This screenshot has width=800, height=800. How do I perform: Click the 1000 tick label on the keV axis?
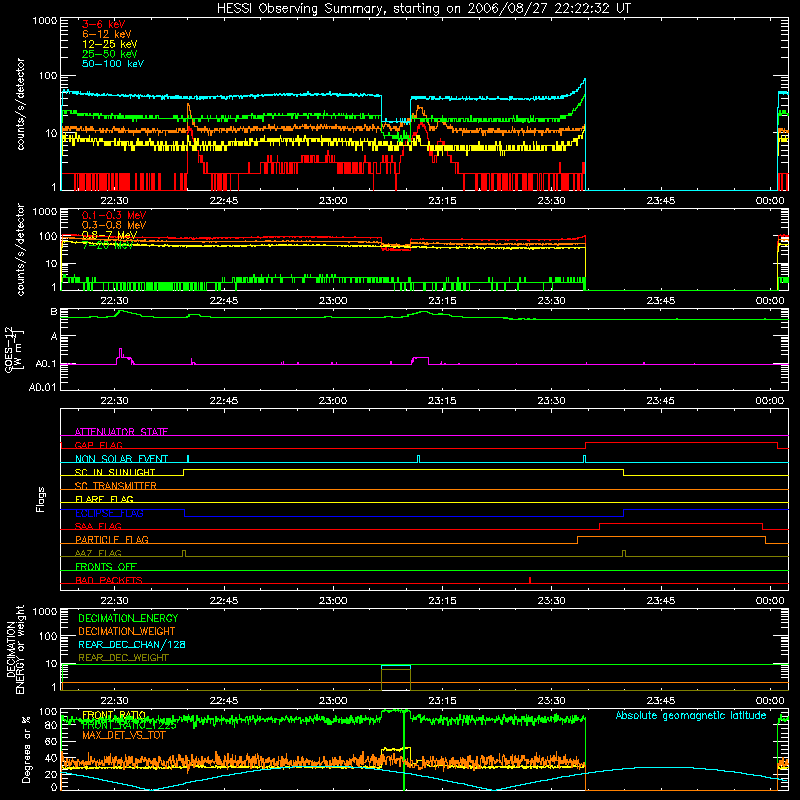(44, 21)
